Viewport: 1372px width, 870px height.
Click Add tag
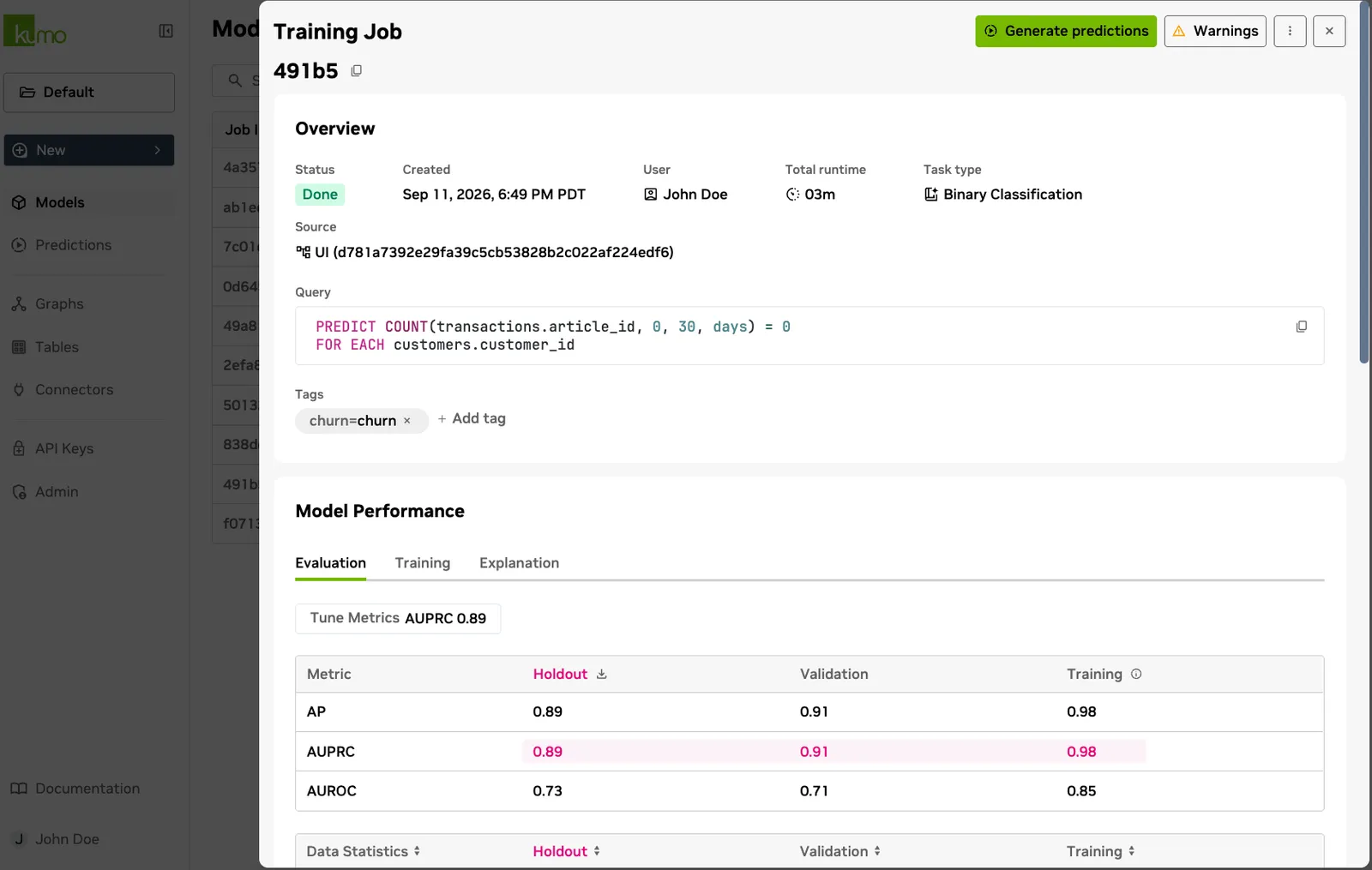click(x=472, y=419)
